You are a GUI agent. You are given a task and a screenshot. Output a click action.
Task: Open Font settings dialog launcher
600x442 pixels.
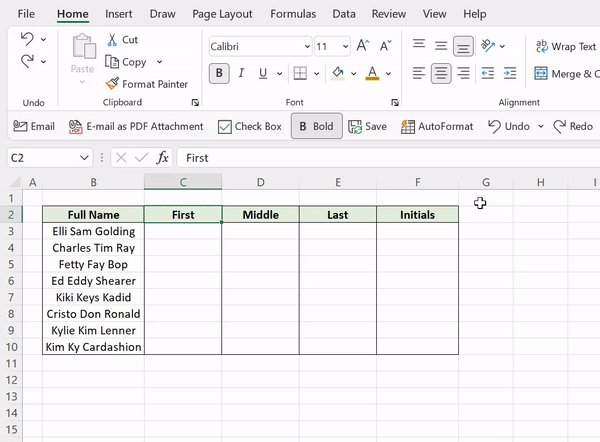pos(395,103)
